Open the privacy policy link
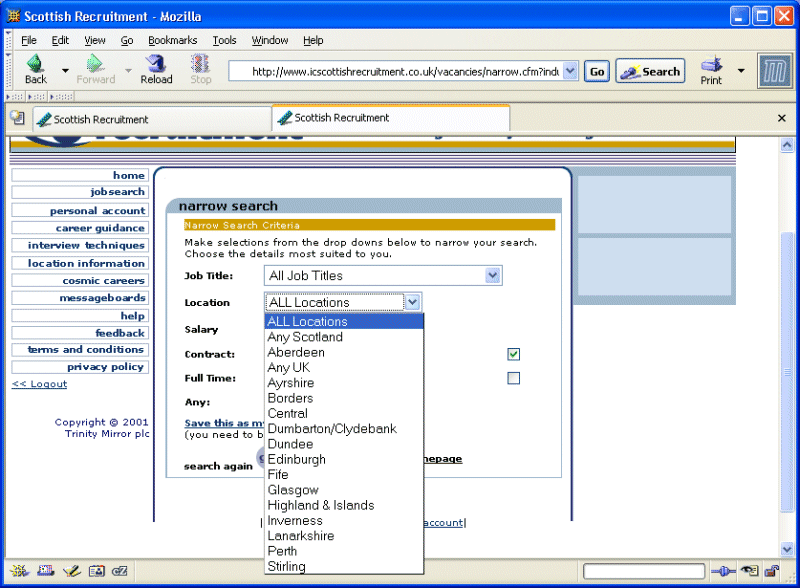This screenshot has height=588, width=800. [80, 367]
